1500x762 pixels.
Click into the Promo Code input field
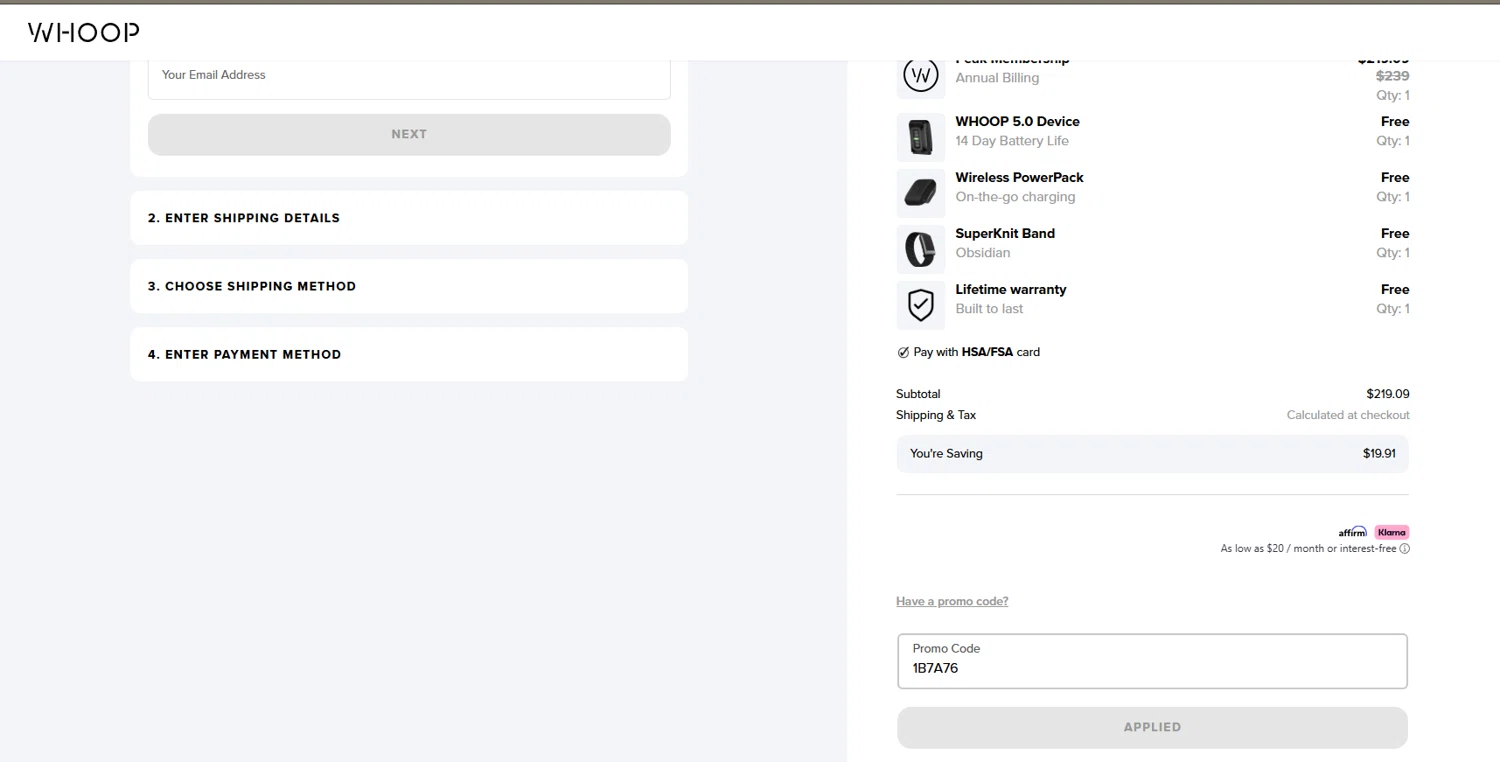tap(1152, 661)
